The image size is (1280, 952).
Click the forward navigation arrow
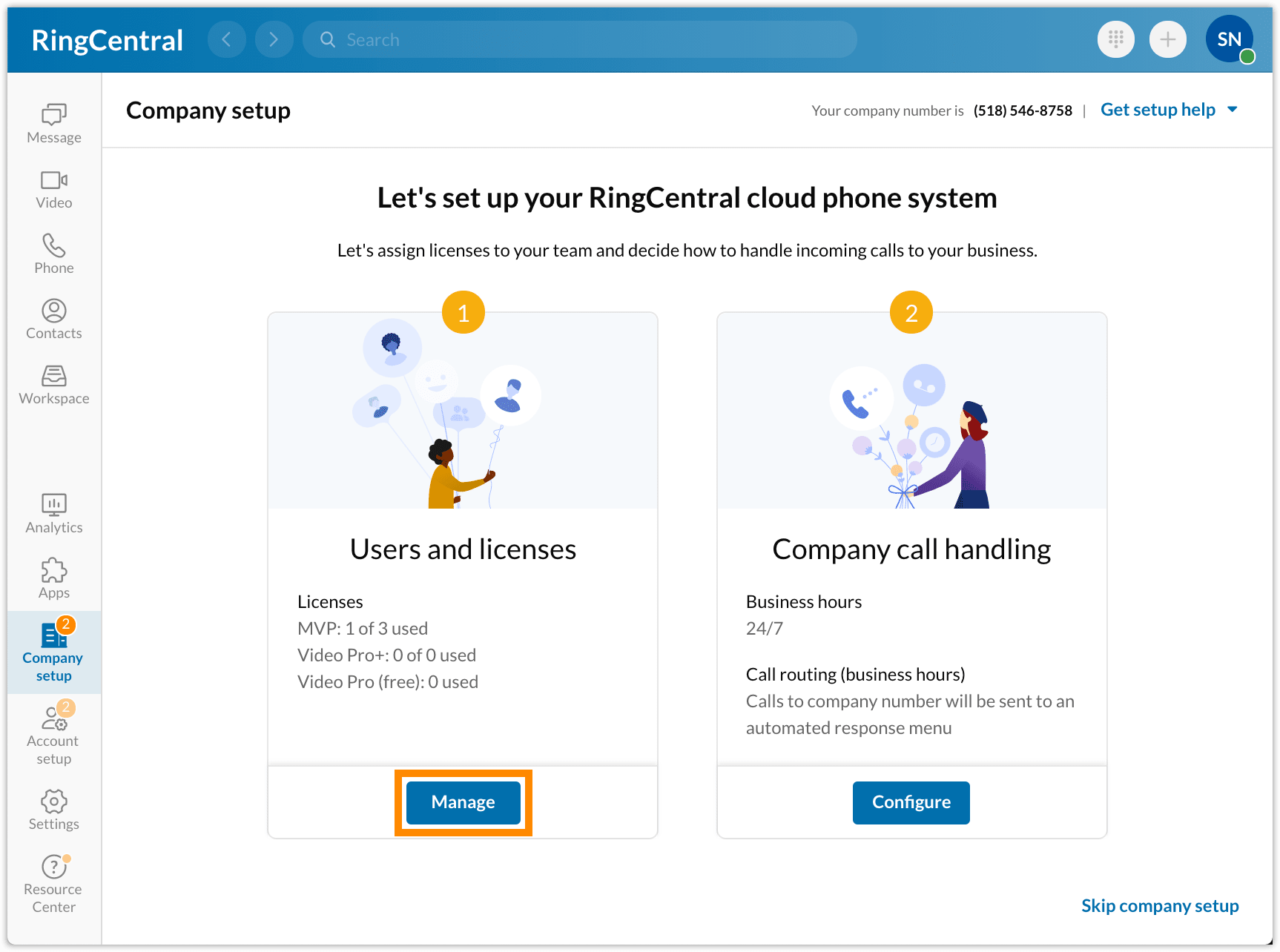pyautogui.click(x=274, y=39)
